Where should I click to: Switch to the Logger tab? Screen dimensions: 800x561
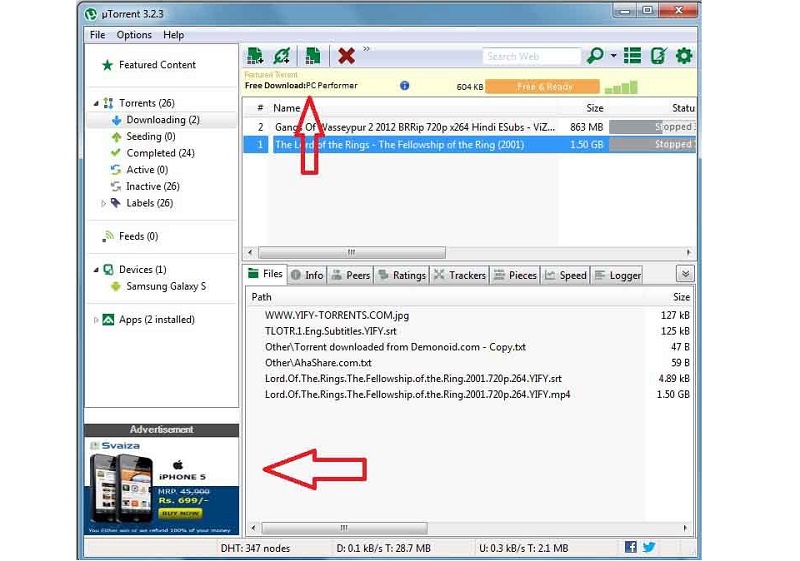click(617, 275)
